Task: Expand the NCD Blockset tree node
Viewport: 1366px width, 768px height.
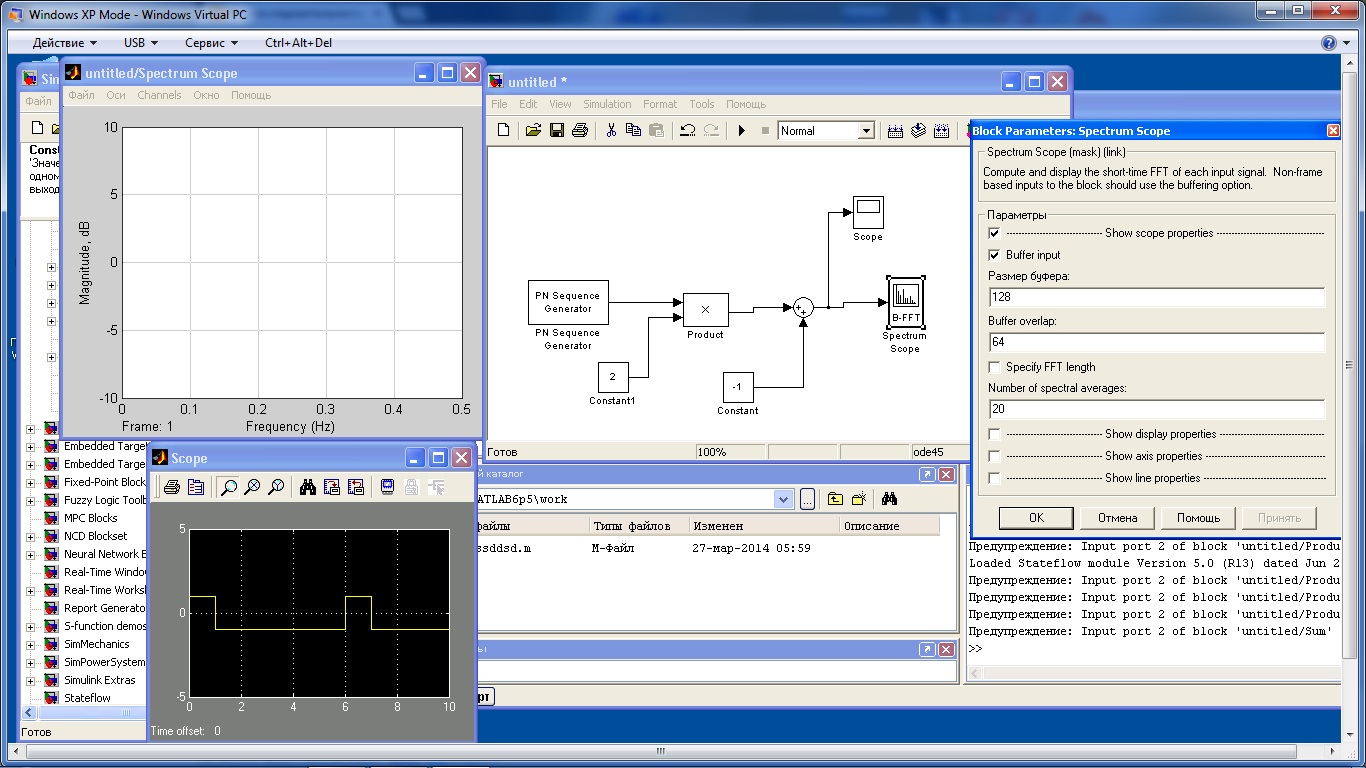Action: 30,536
